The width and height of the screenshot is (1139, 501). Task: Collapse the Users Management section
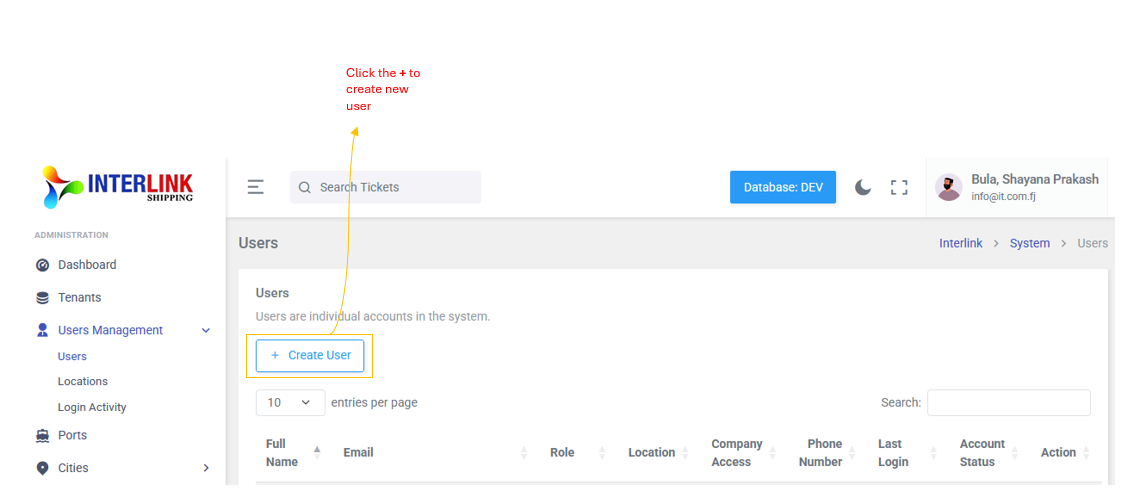206,331
